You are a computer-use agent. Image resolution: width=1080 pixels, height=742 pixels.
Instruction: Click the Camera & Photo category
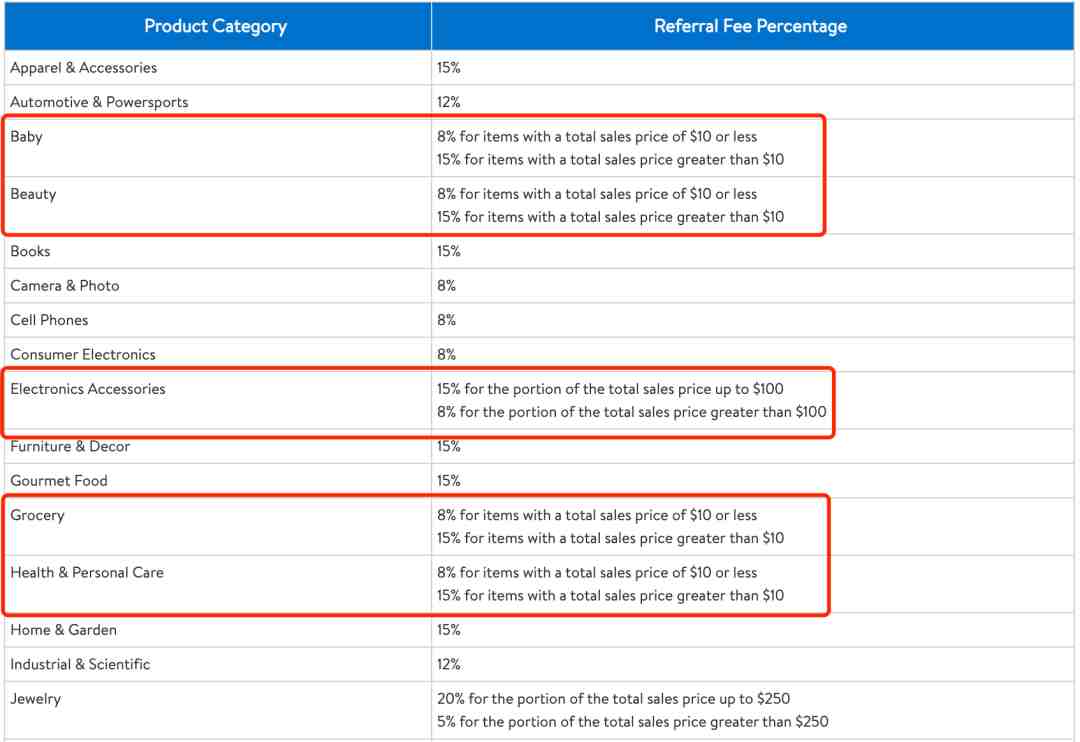click(x=65, y=286)
